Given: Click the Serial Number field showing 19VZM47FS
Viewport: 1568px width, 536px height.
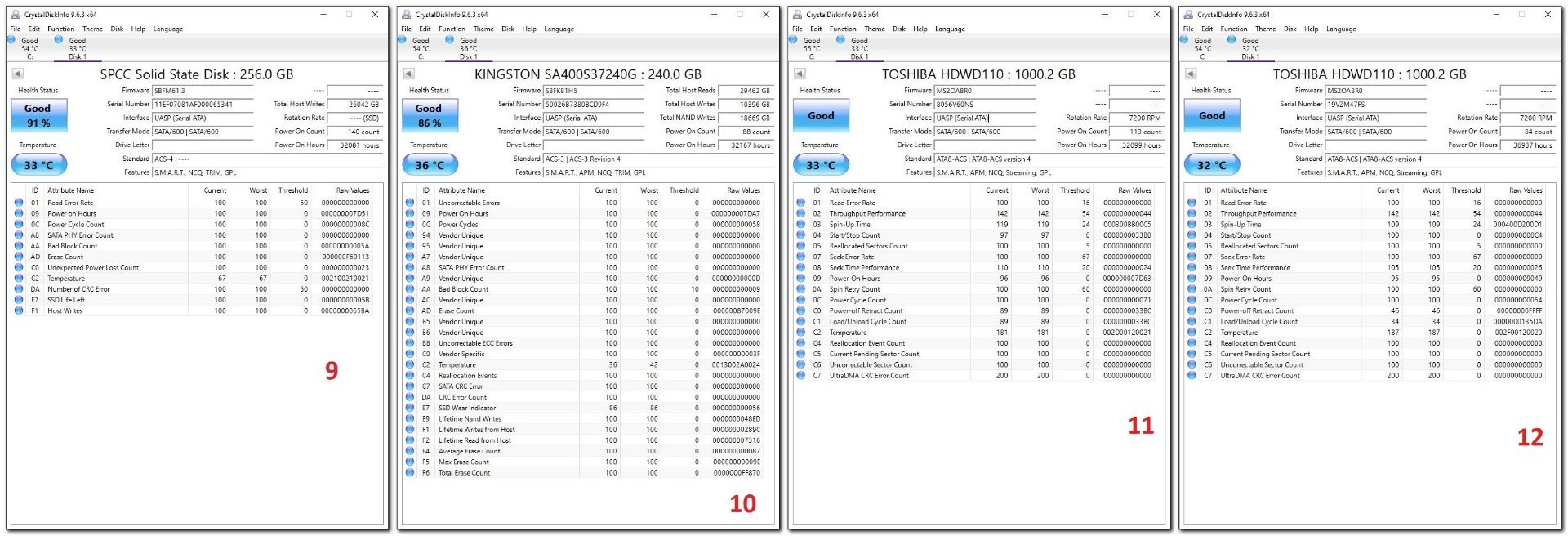Looking at the screenshot, I should click(x=1376, y=105).
